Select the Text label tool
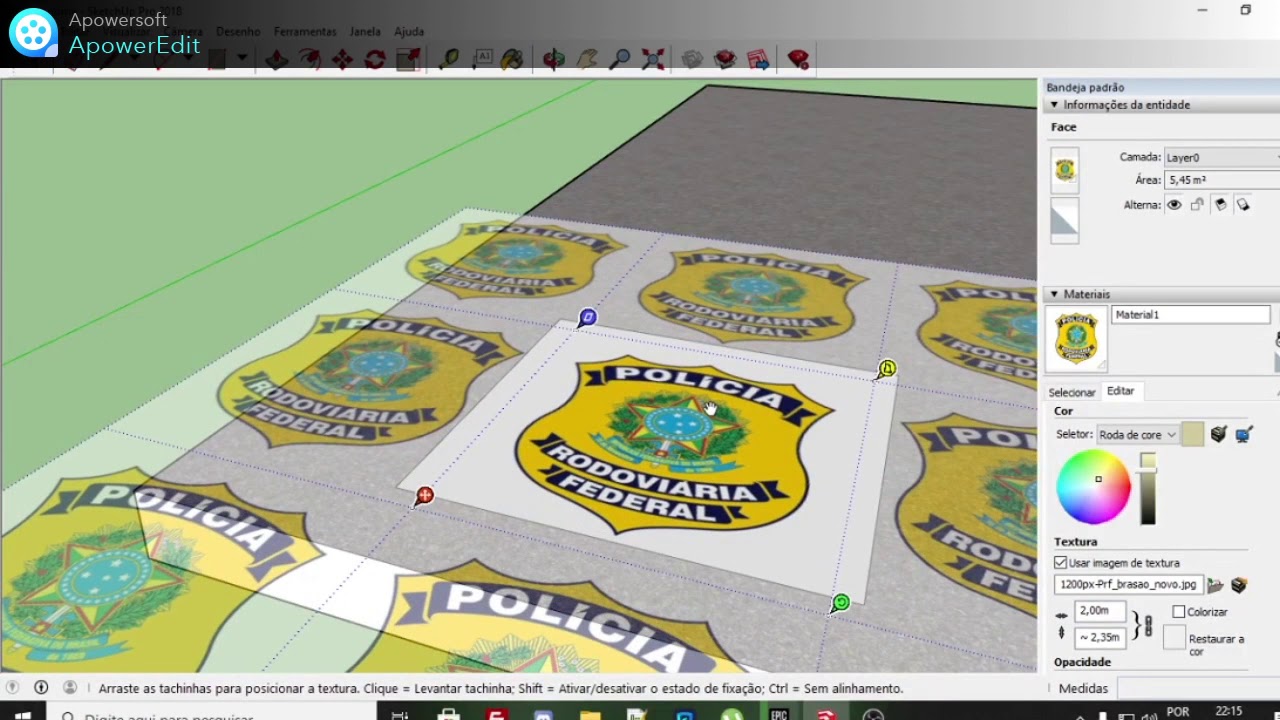Image resolution: width=1280 pixels, height=720 pixels. coord(482,60)
